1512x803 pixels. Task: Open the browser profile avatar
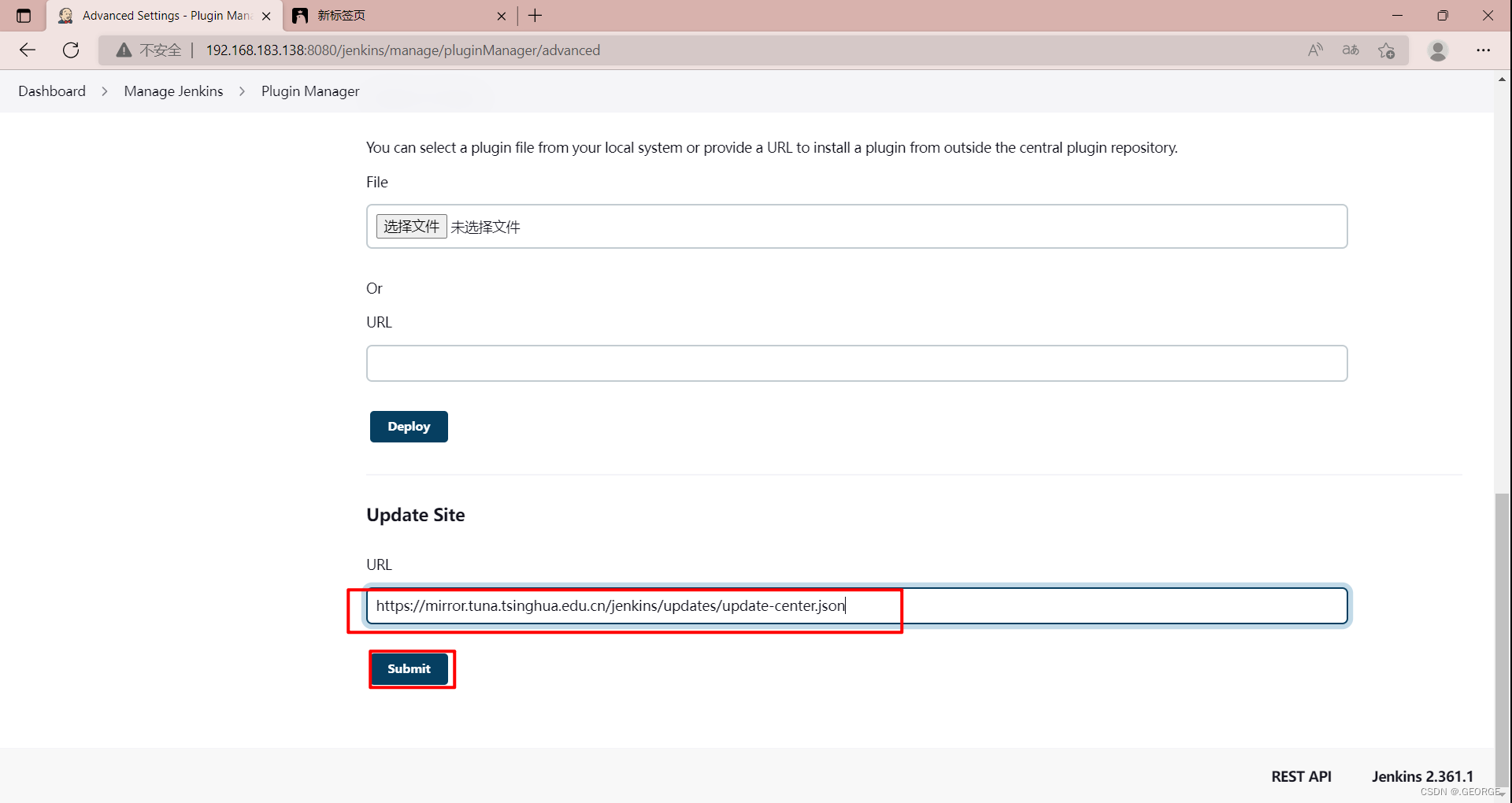[1438, 50]
